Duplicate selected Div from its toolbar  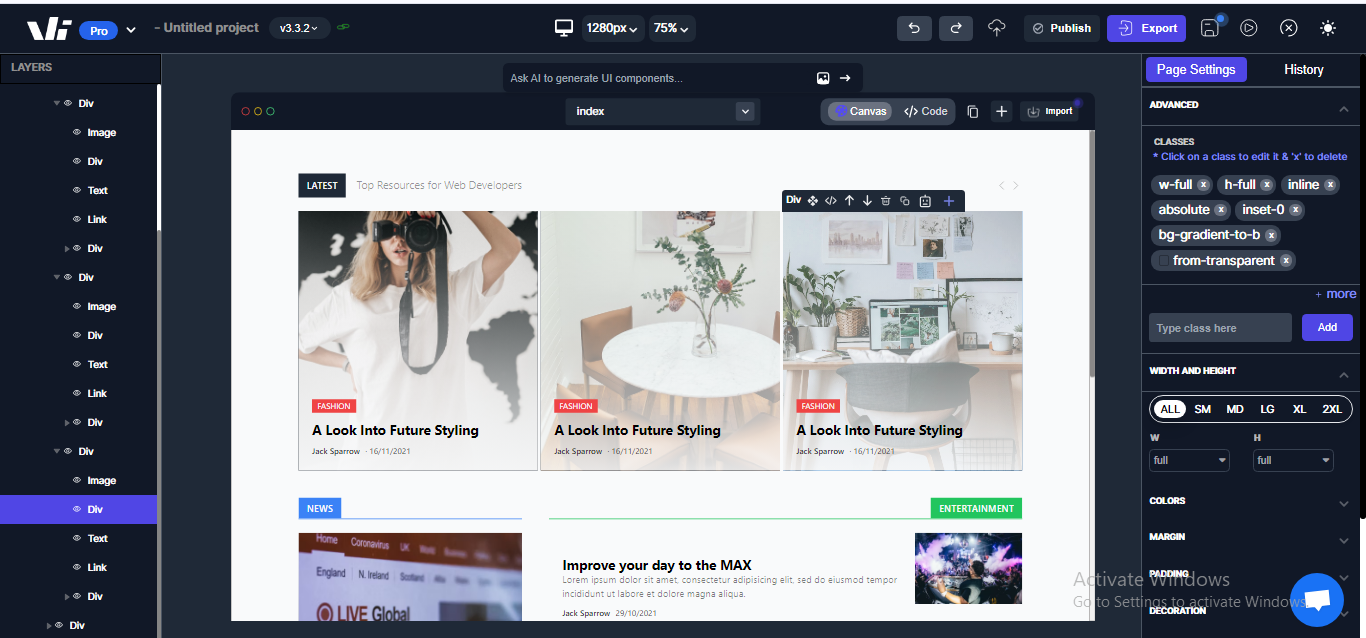tap(905, 201)
